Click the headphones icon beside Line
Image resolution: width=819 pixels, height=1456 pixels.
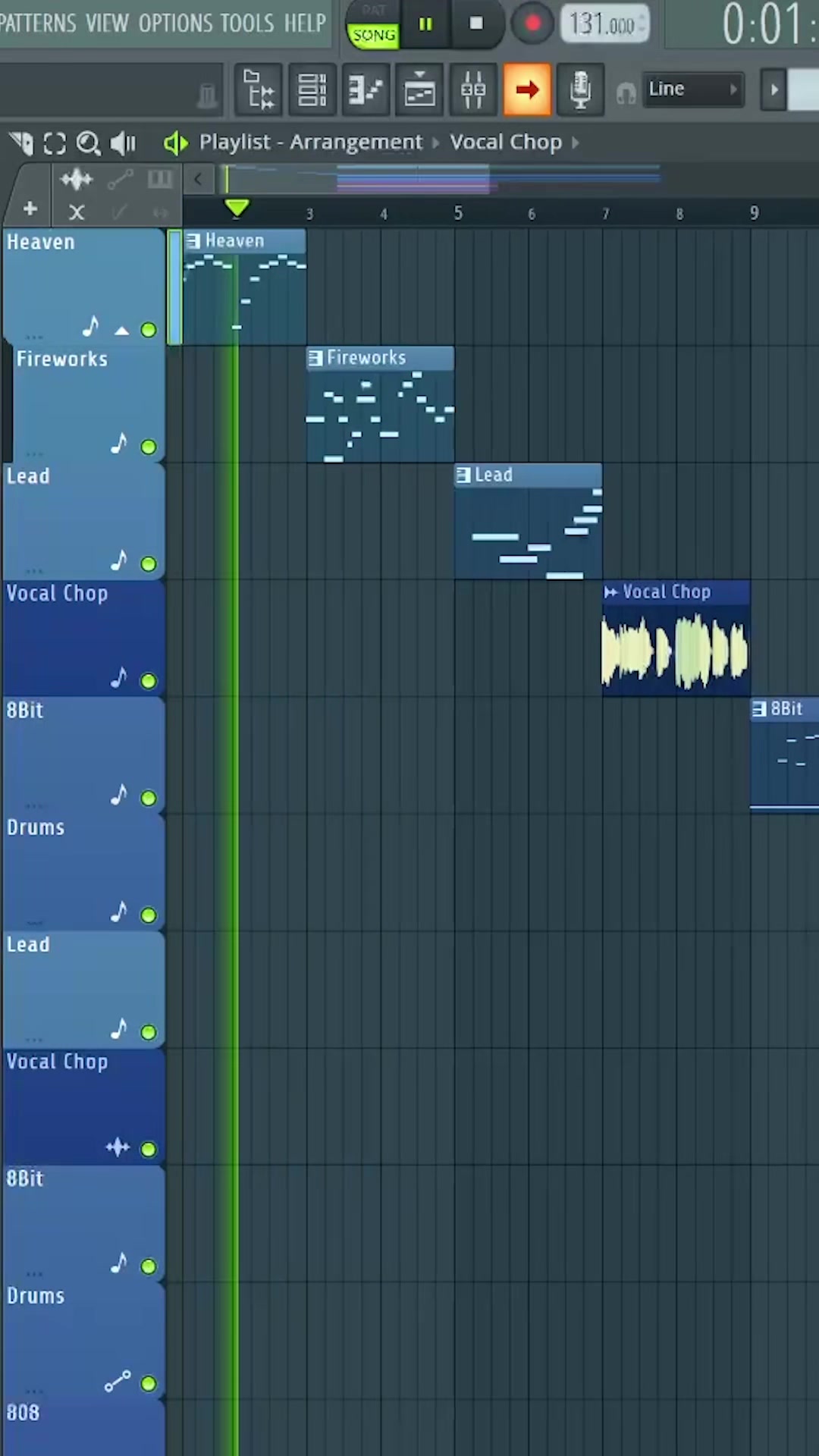[x=625, y=93]
